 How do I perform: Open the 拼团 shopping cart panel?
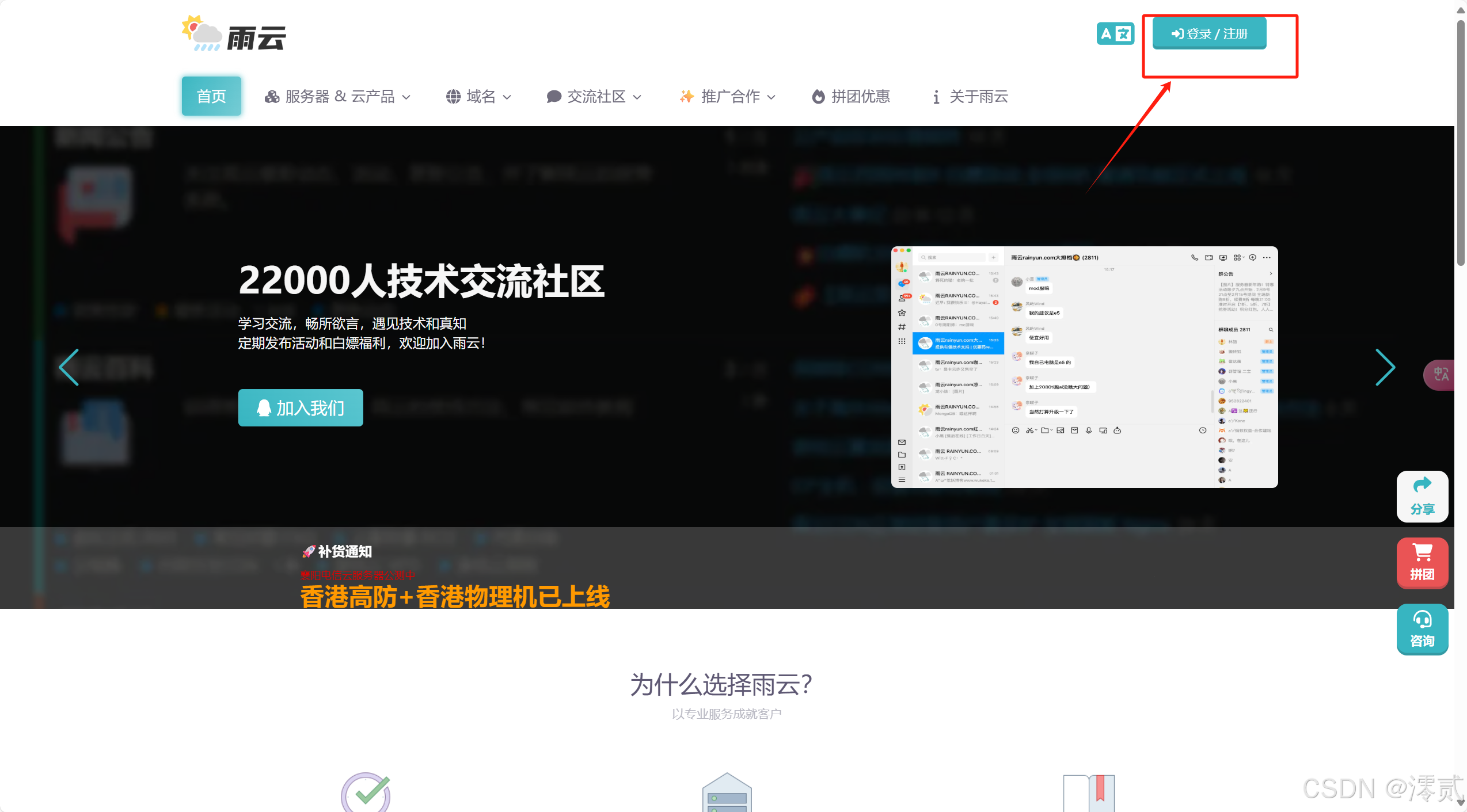pyautogui.click(x=1422, y=563)
